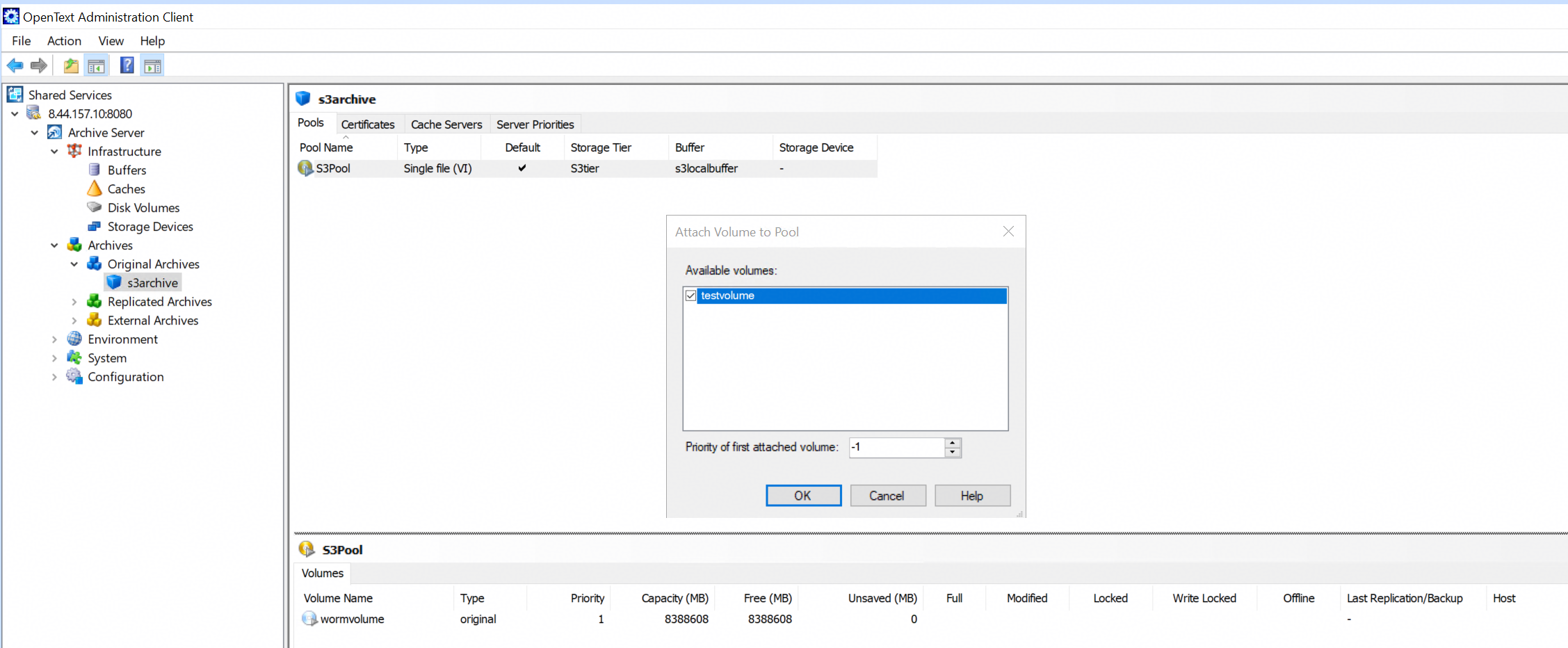Close the Attach Volume to Pool dialog
The height and width of the screenshot is (648, 1568).
click(1008, 232)
